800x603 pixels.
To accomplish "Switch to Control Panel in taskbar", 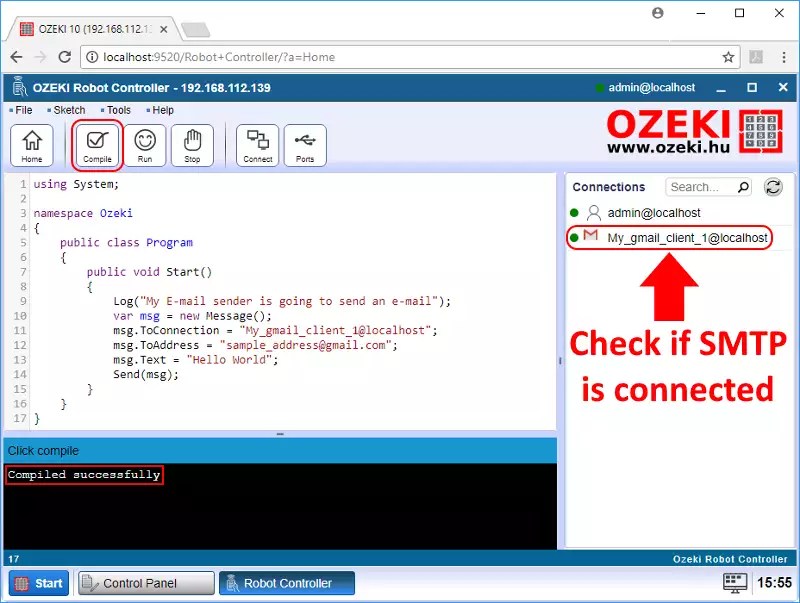I will tap(146, 583).
